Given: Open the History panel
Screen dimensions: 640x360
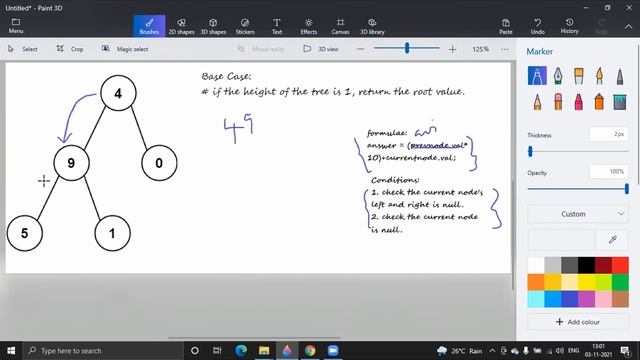Looking at the screenshot, I should pyautogui.click(x=569, y=26).
